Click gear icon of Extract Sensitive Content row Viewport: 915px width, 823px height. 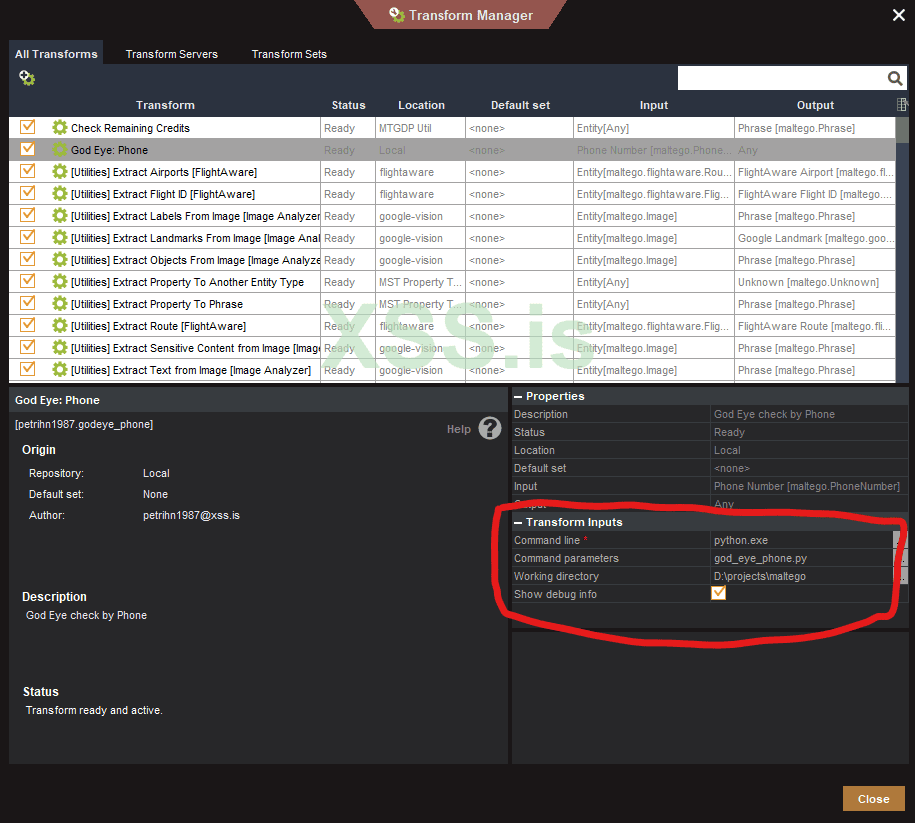[60, 348]
